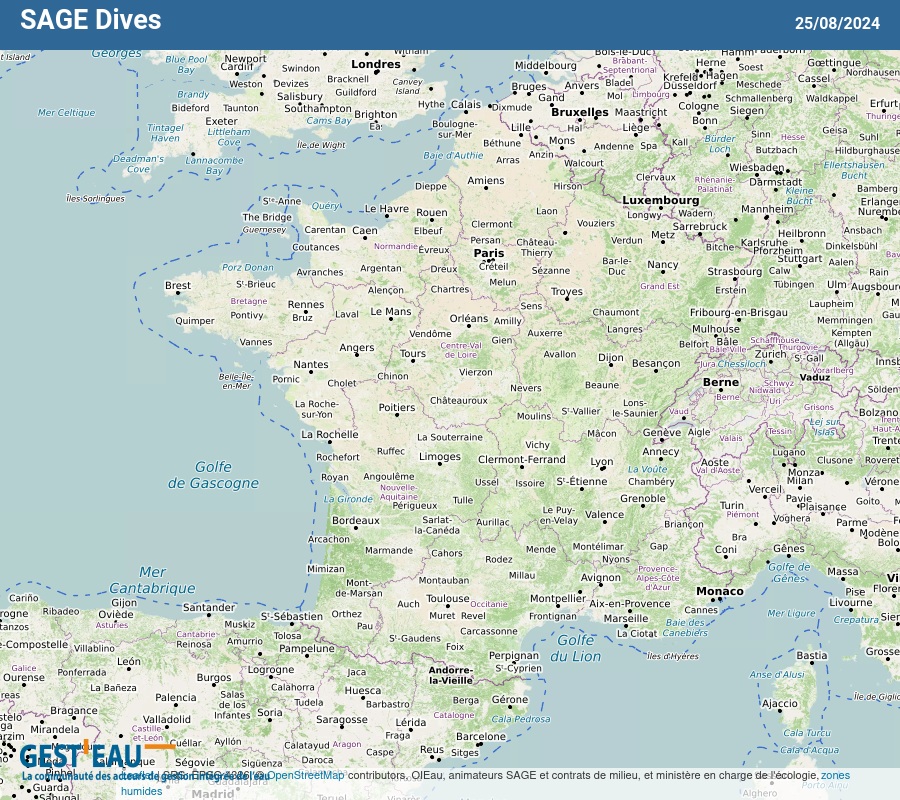Click the Ajaccio label on Corsica
900x800 pixels.
point(780,704)
